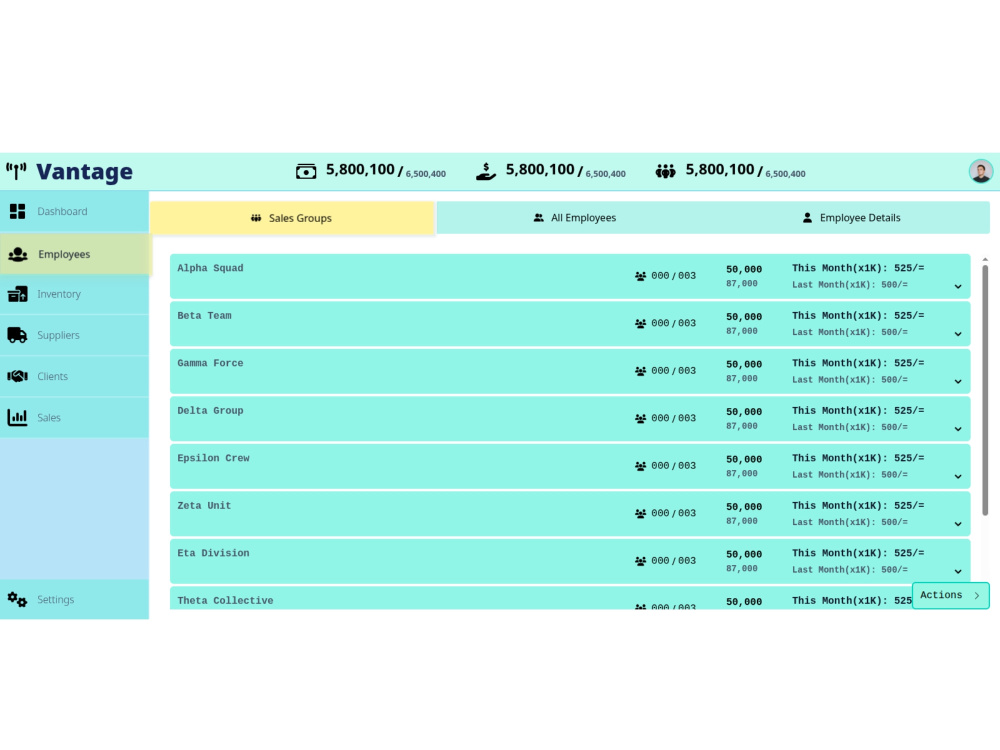Click the 50,000 figure in Gamma Force row
Screen dimensions: 1000x750
[x=744, y=365]
